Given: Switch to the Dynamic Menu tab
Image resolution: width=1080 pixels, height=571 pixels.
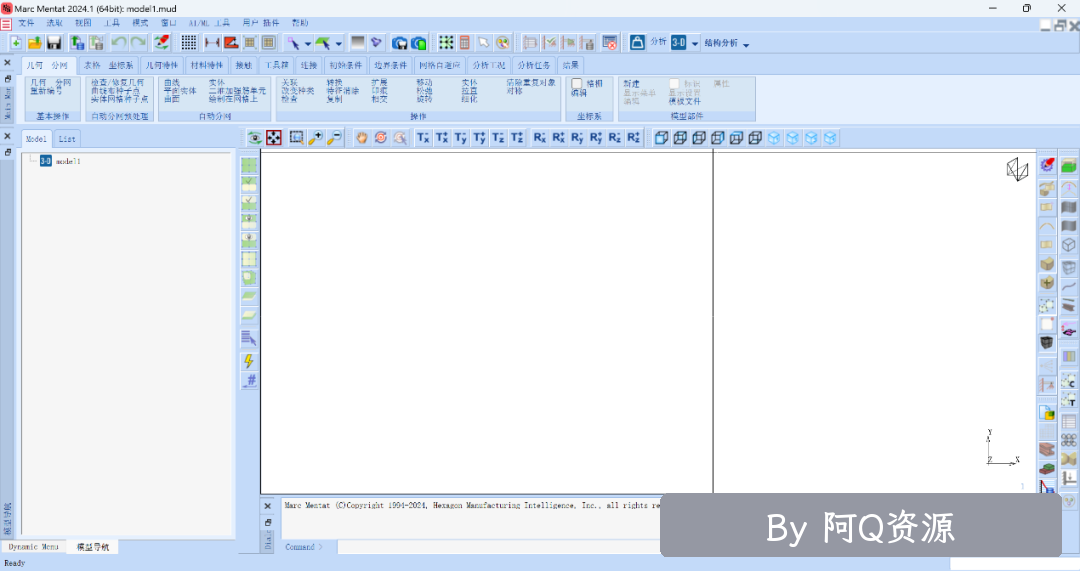Looking at the screenshot, I should (x=33, y=547).
